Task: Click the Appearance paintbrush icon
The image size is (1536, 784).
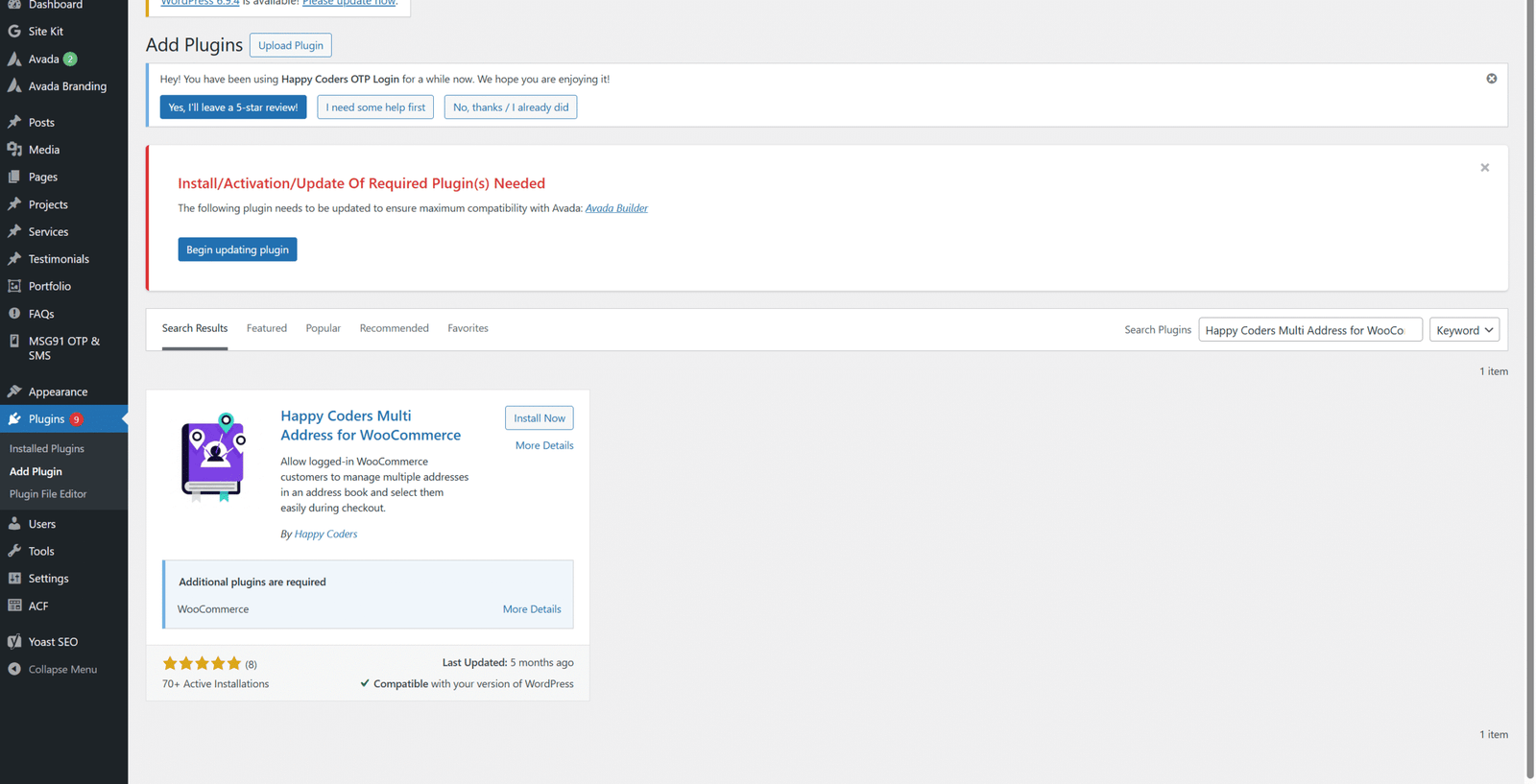Action: pos(14,392)
